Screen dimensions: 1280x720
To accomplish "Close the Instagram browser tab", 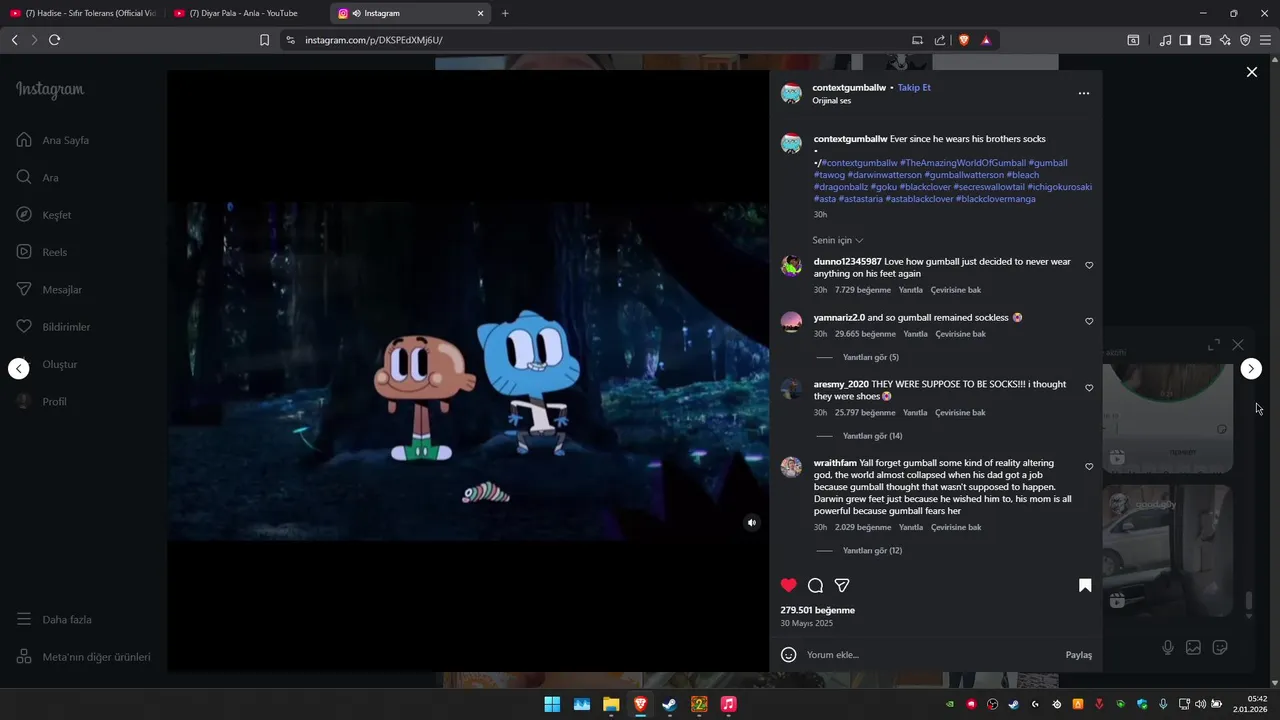I will [480, 13].
